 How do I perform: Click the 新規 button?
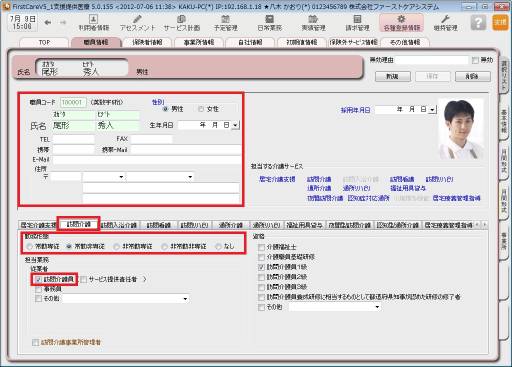click(393, 76)
